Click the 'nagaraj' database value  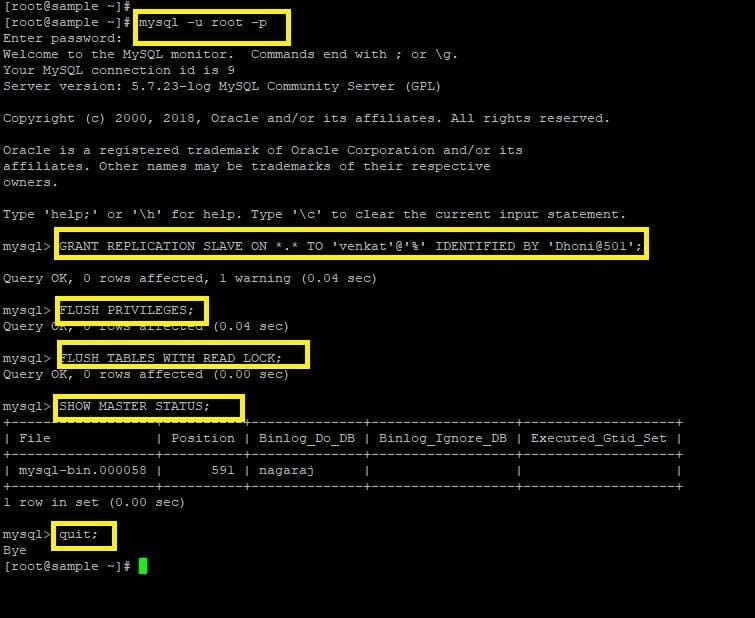pyautogui.click(x=286, y=470)
